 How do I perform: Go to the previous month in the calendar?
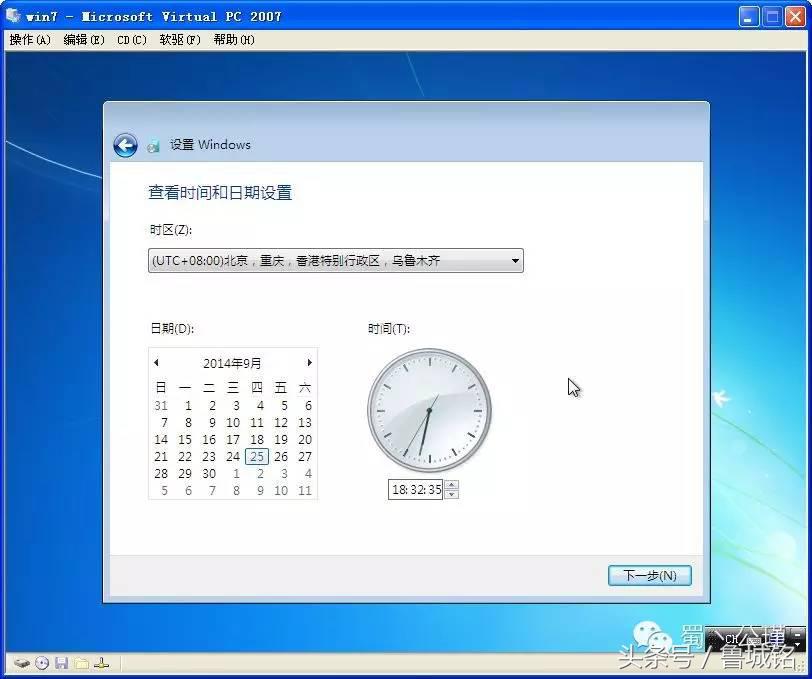click(x=157, y=363)
